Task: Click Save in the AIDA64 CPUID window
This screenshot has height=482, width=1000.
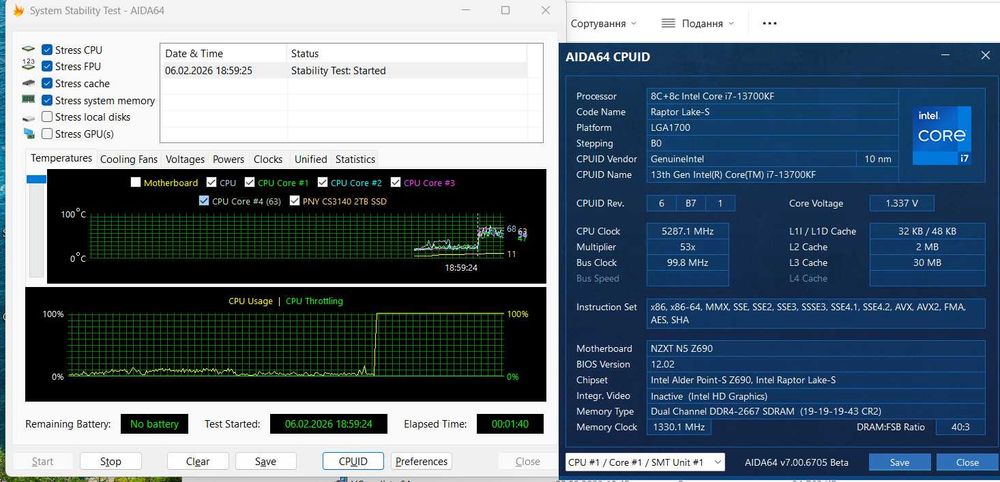Action: (x=899, y=462)
